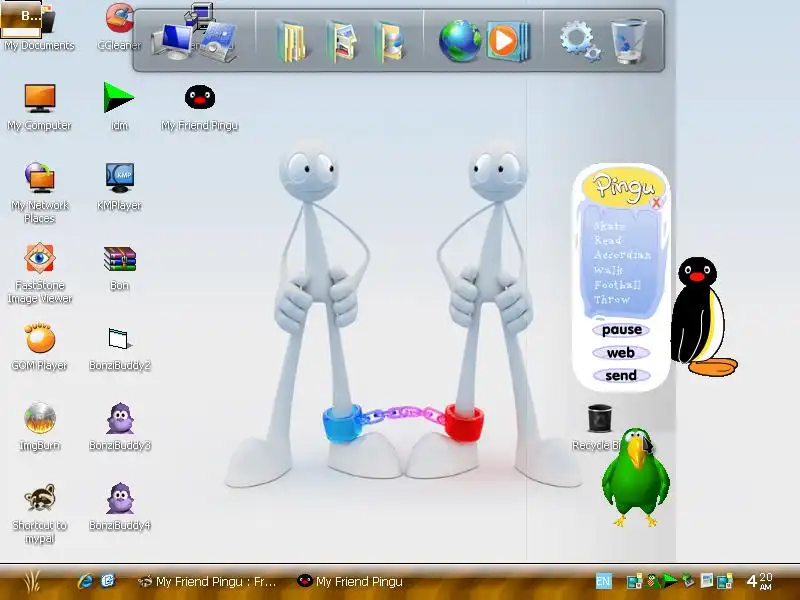Open the glass recycle bin in dock
800x600 pixels.
click(629, 41)
